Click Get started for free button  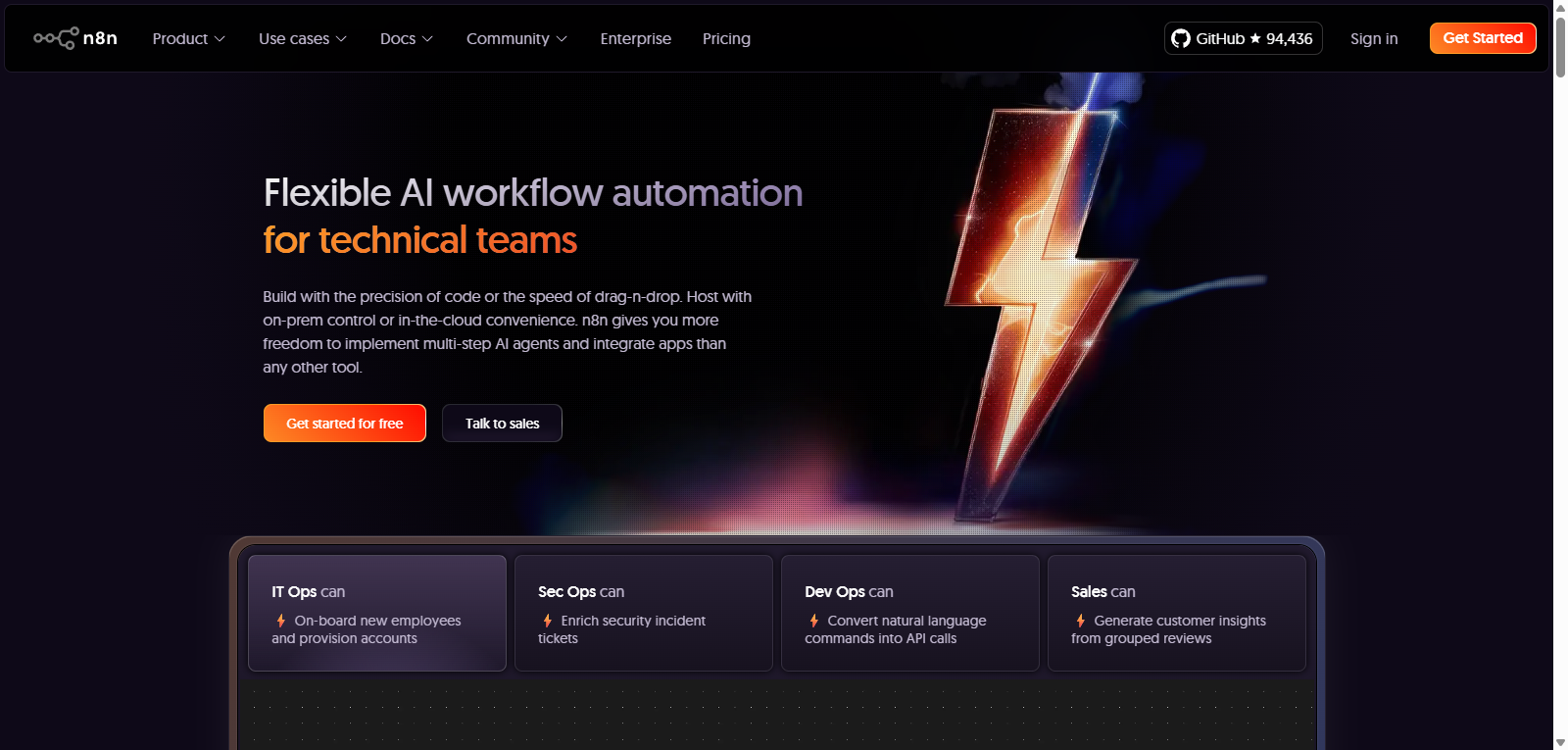point(344,424)
